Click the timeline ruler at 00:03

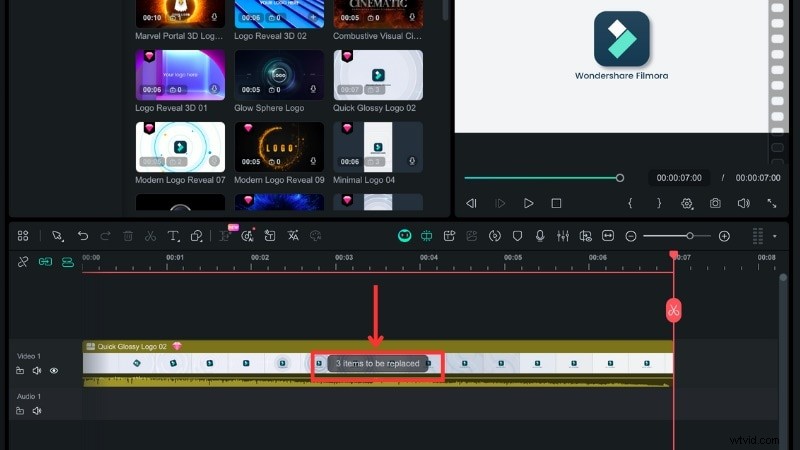coord(344,258)
